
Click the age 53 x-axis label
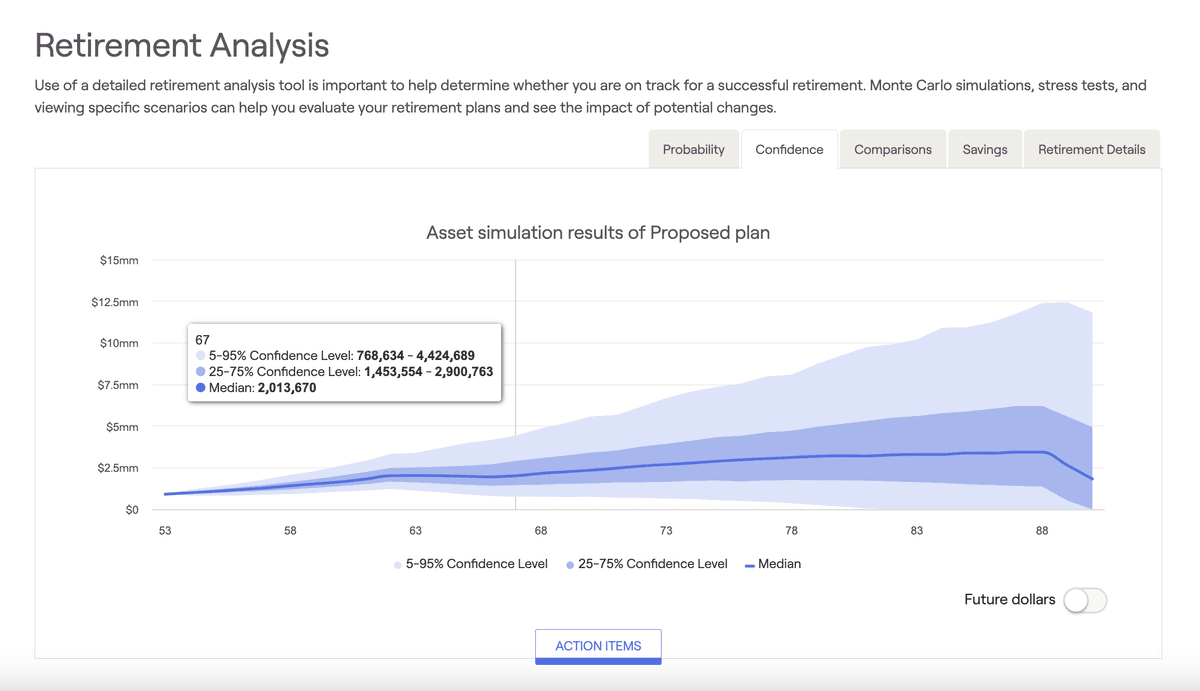point(165,531)
